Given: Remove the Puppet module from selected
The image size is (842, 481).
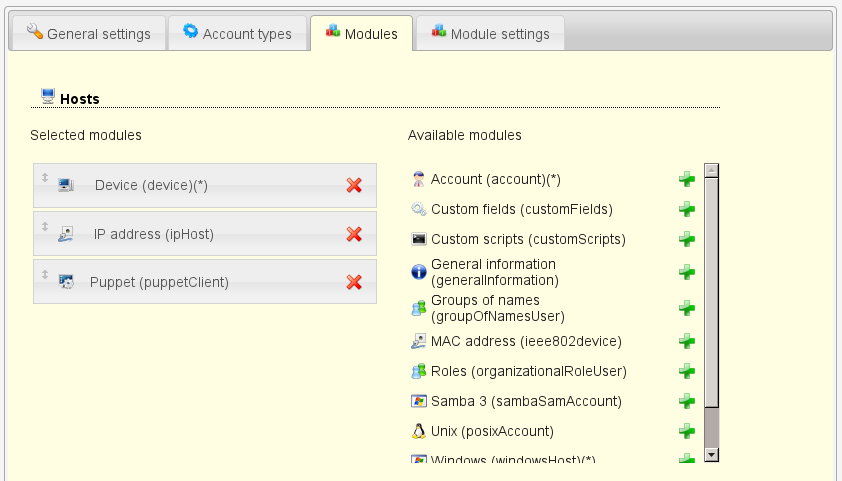Looking at the screenshot, I should point(354,282).
